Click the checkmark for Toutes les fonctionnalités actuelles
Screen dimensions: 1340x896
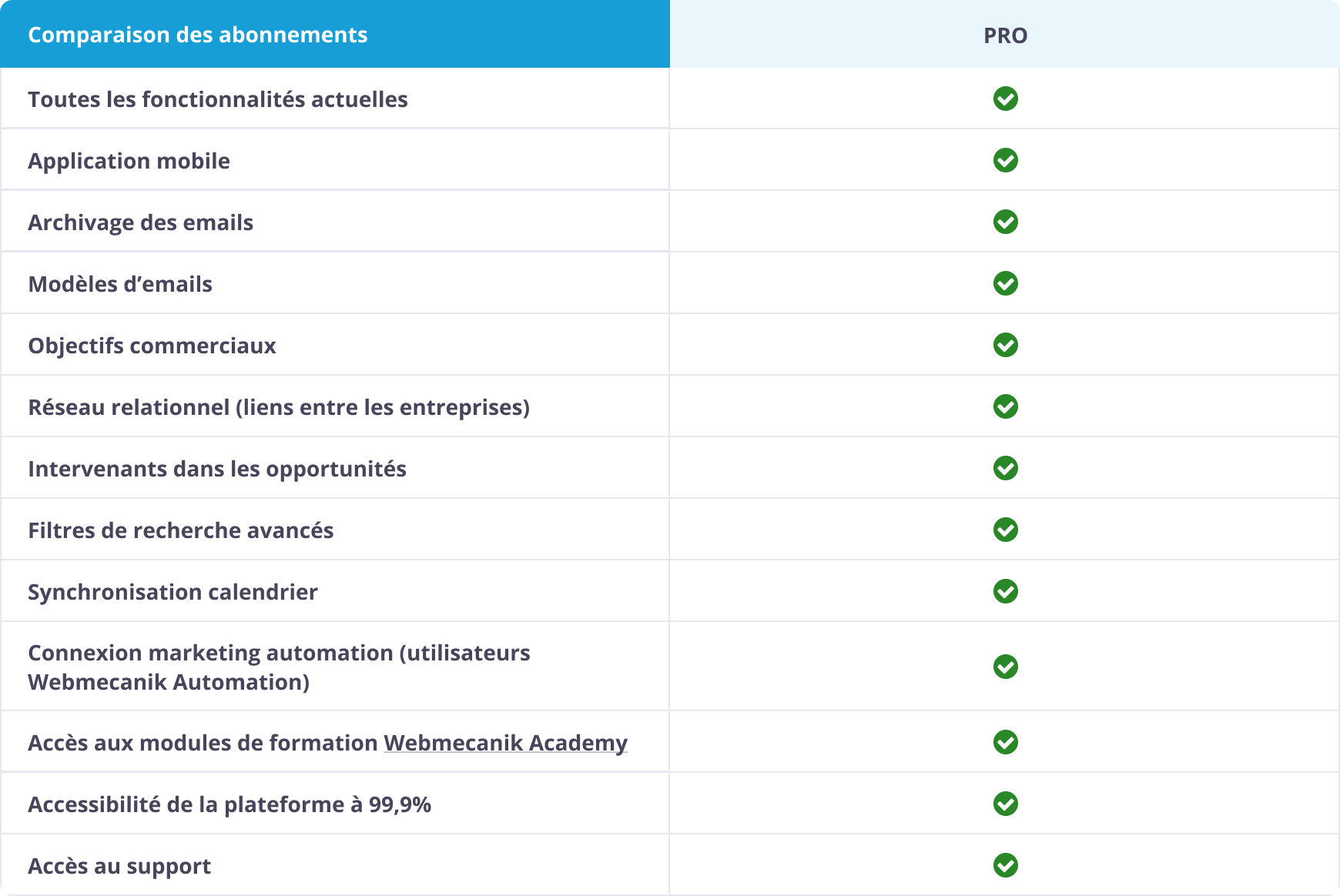coord(1005,99)
